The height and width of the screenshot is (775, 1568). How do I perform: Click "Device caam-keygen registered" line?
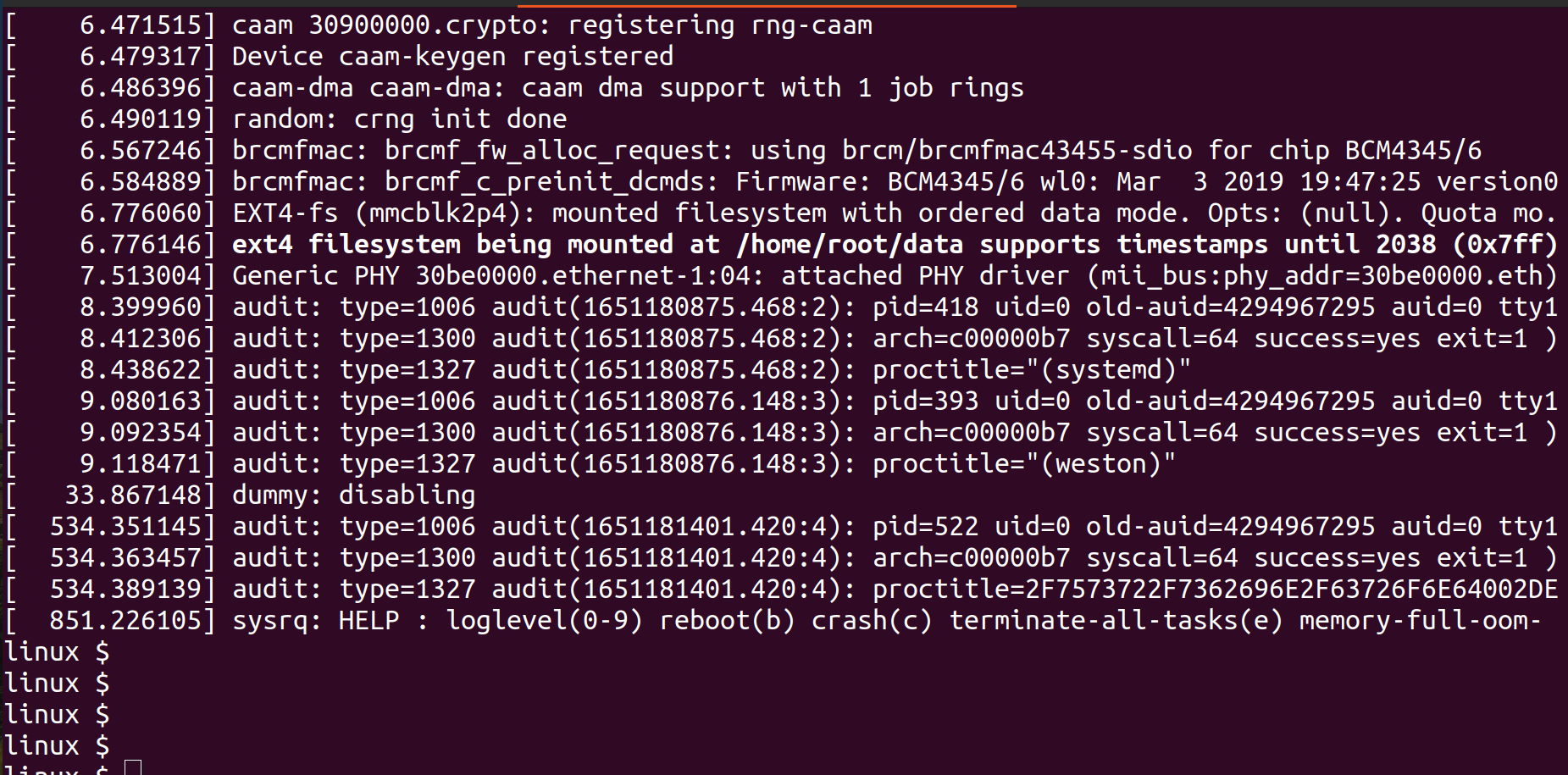pos(452,57)
